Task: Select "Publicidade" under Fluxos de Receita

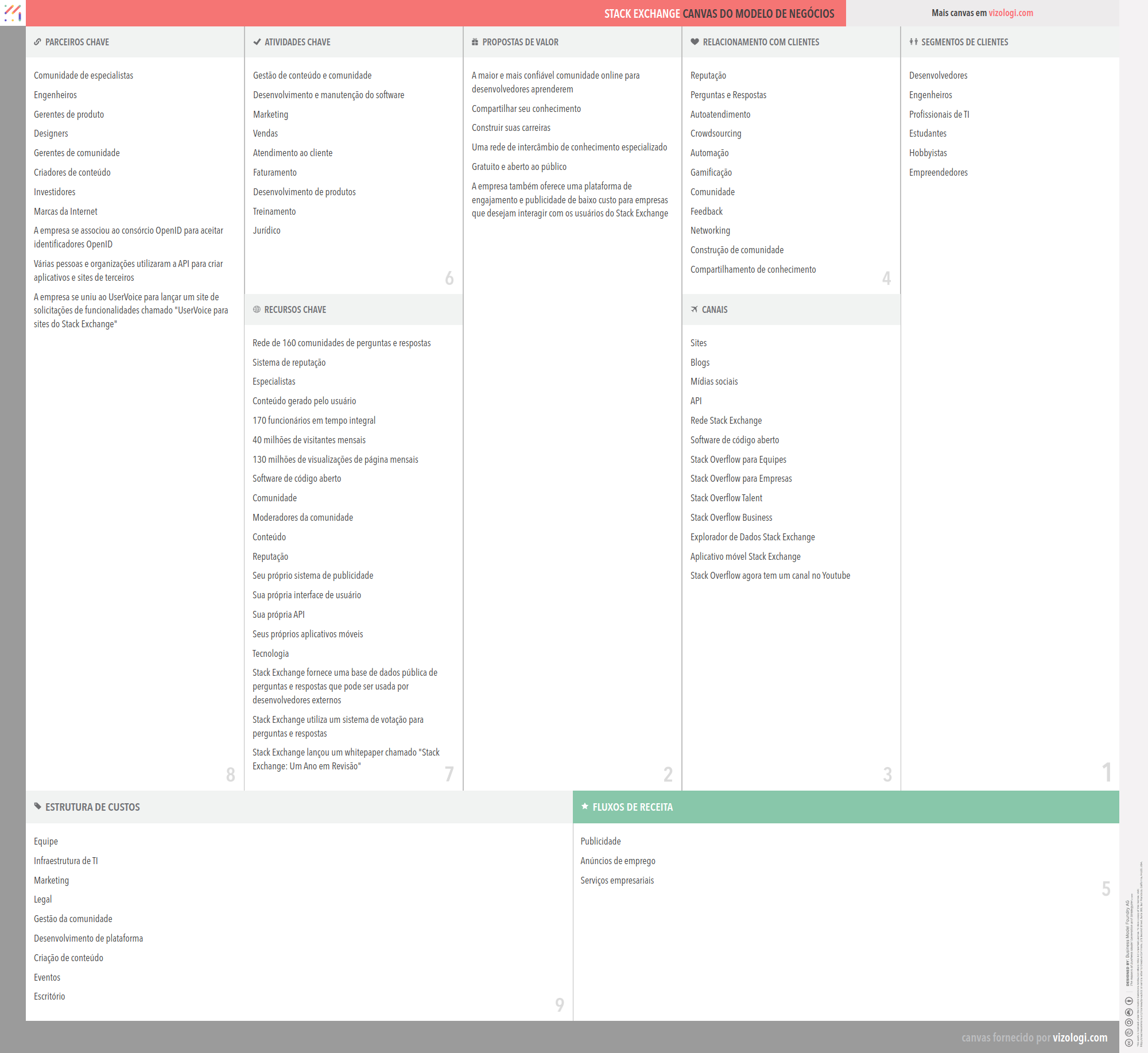Action: tap(600, 841)
